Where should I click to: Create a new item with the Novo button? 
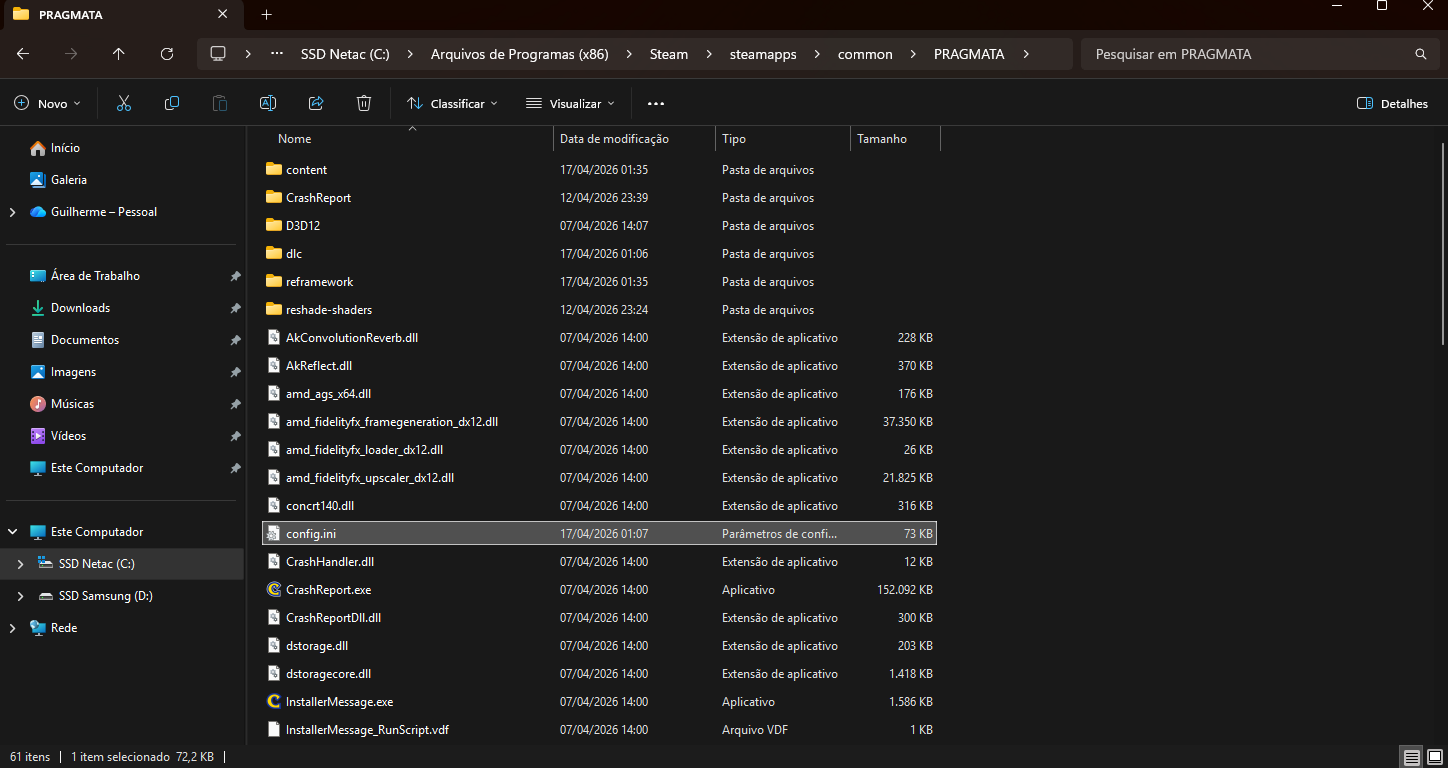(47, 103)
